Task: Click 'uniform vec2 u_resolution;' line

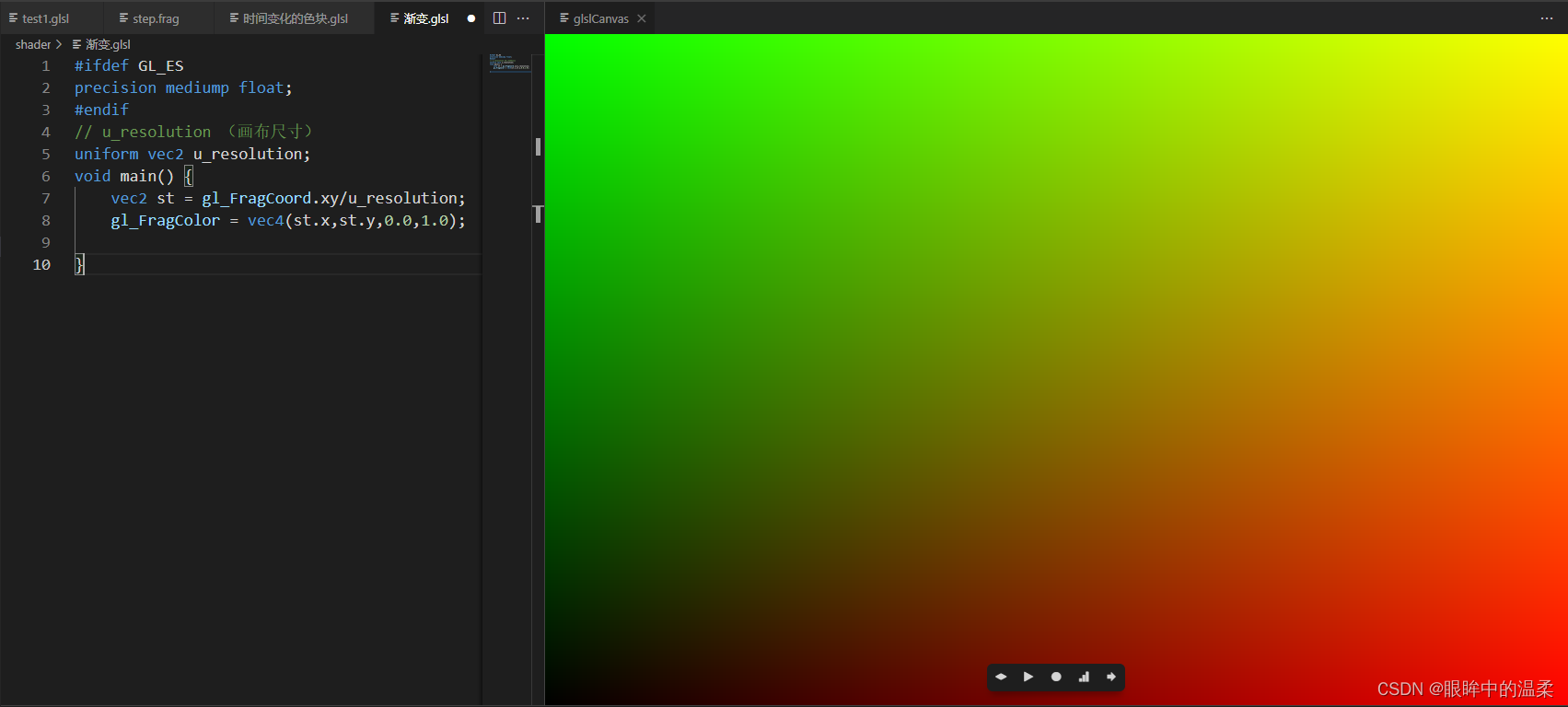Action: click(x=192, y=155)
